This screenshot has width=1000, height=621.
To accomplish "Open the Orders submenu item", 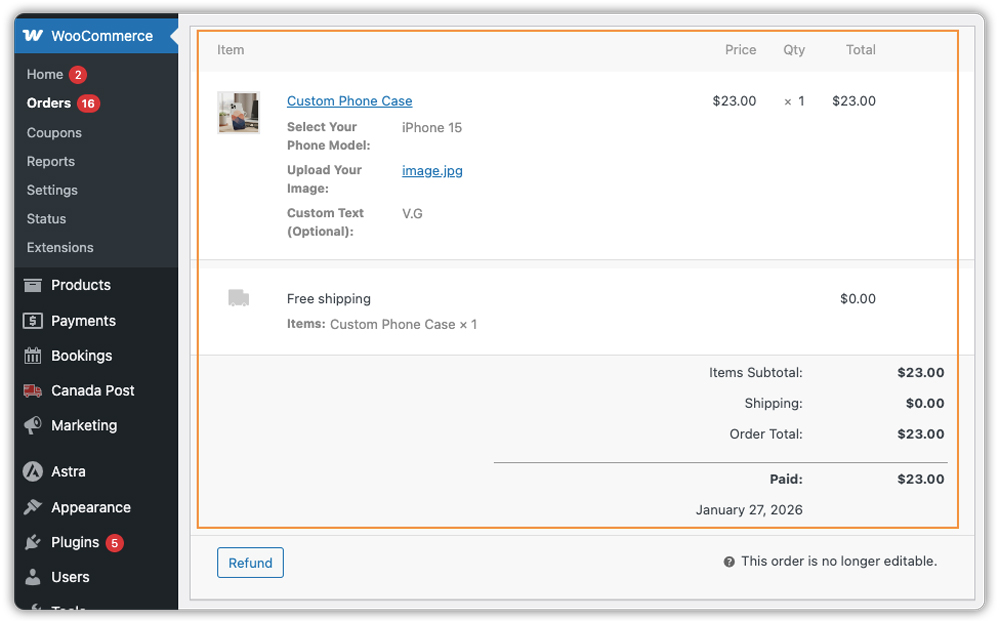I will (49, 103).
